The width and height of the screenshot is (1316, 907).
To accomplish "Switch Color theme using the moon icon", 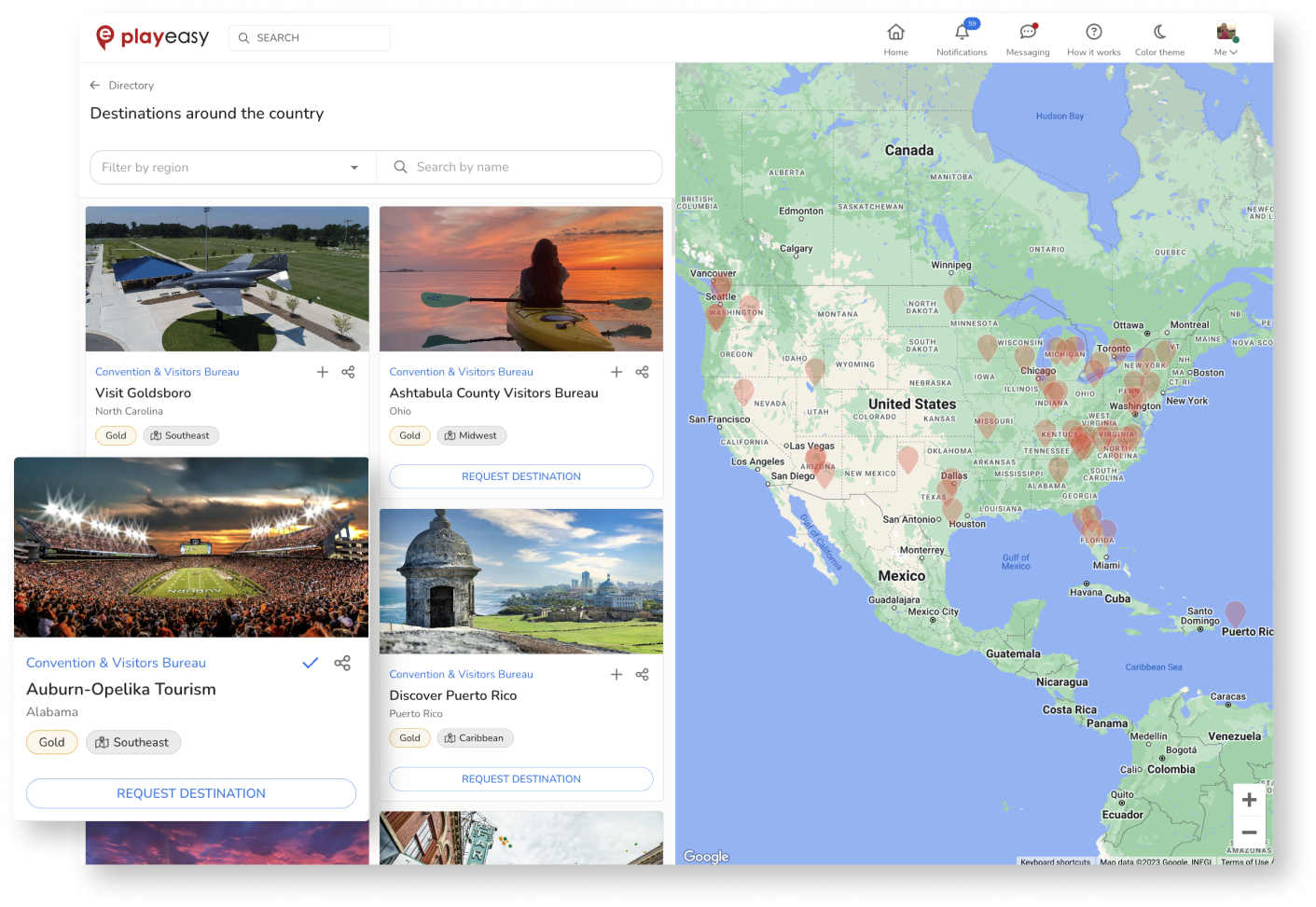I will click(x=1159, y=32).
